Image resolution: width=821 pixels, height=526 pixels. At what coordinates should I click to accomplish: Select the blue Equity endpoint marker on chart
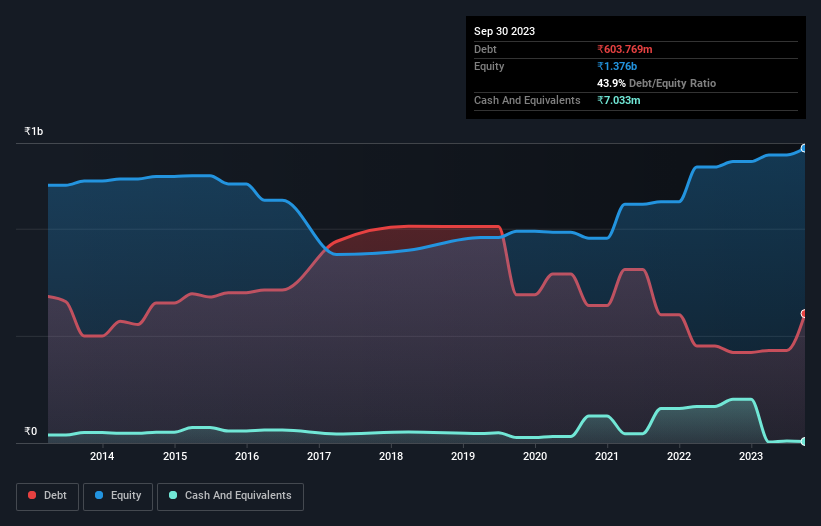tap(804, 149)
